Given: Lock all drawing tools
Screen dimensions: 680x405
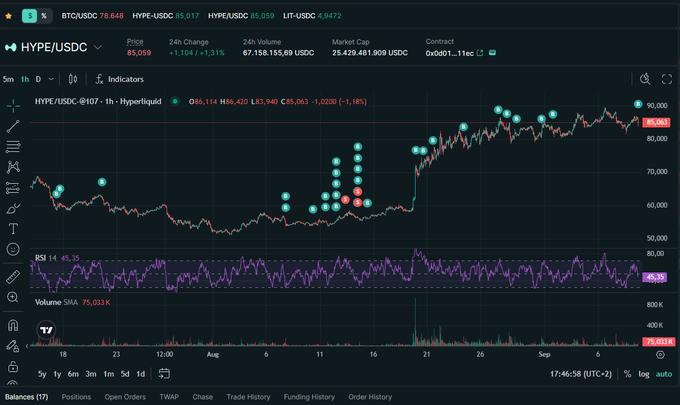Looking at the screenshot, I should (x=13, y=367).
